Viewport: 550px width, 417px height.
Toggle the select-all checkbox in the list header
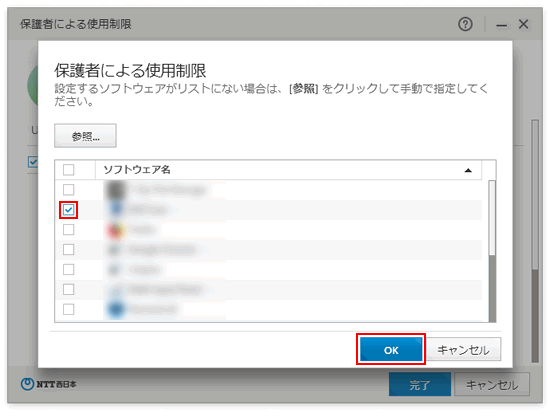pos(68,170)
